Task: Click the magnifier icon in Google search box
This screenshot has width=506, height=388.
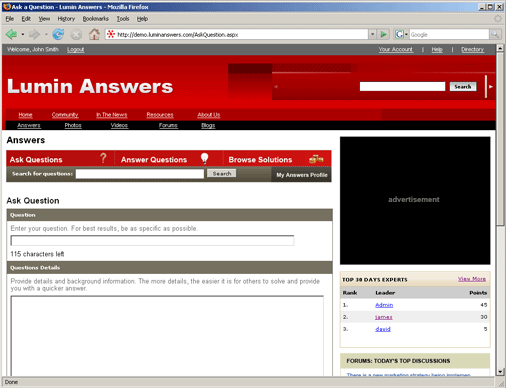Action: [x=495, y=34]
